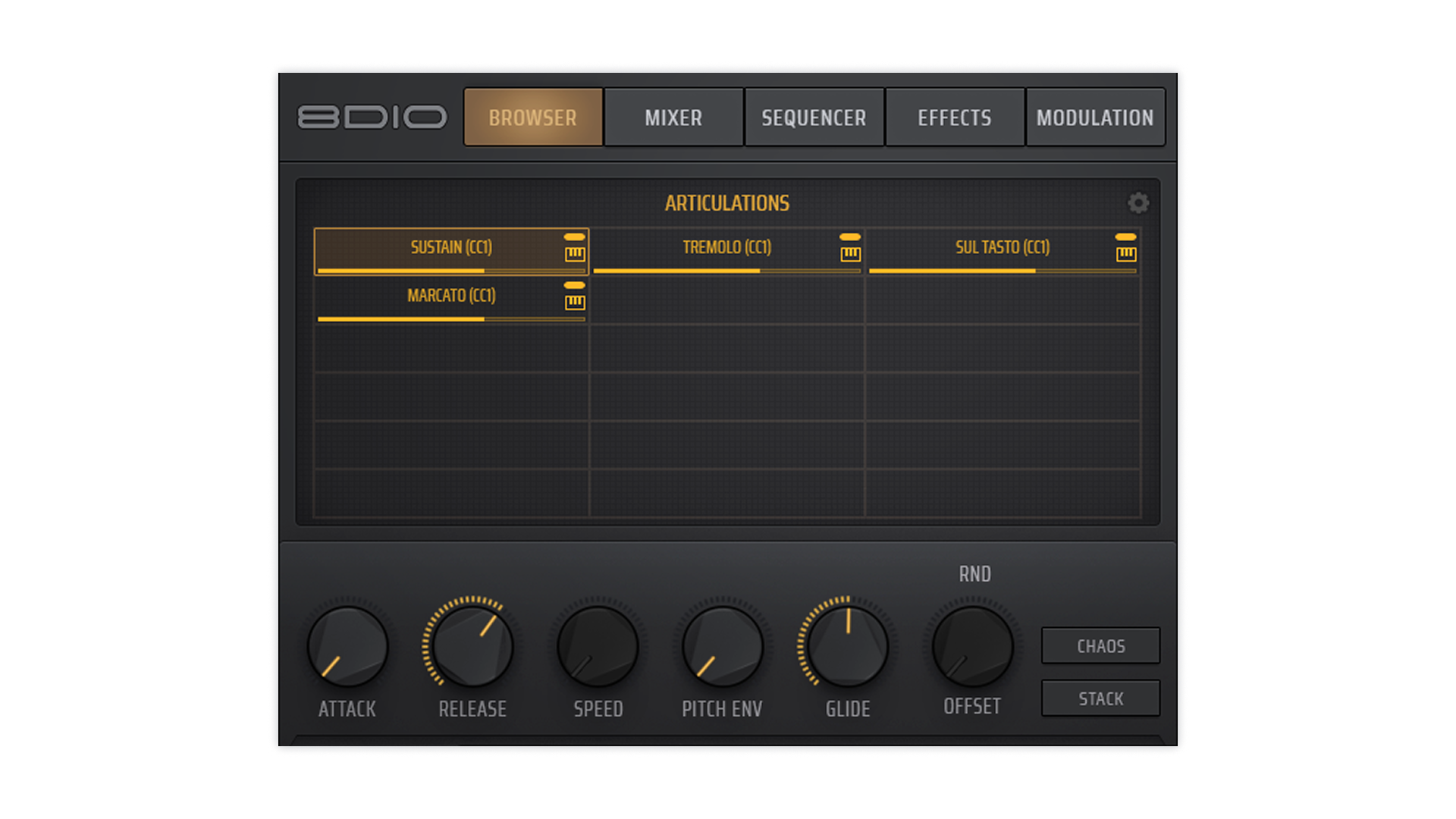Click the Release knob
Image resolution: width=1456 pixels, height=819 pixels.
[x=472, y=647]
